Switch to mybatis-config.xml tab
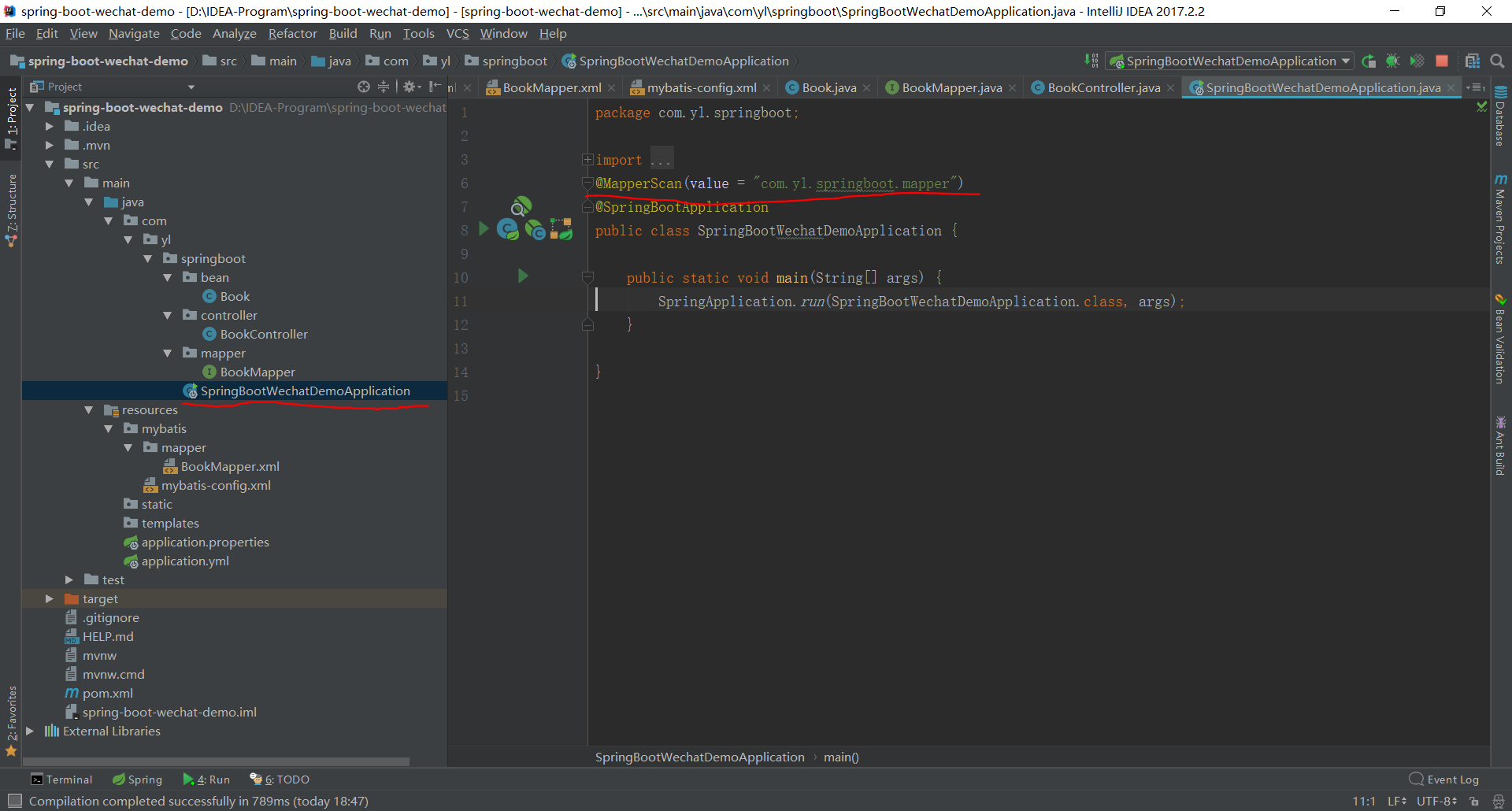Image resolution: width=1512 pixels, height=811 pixels. 701,87
